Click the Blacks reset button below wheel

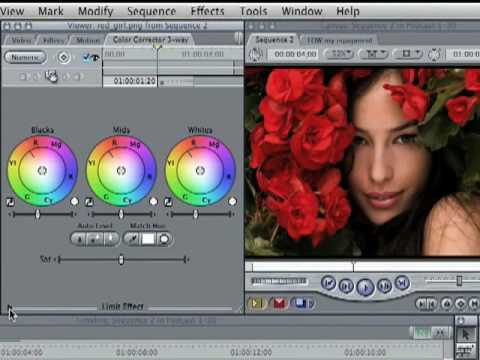pos(75,201)
